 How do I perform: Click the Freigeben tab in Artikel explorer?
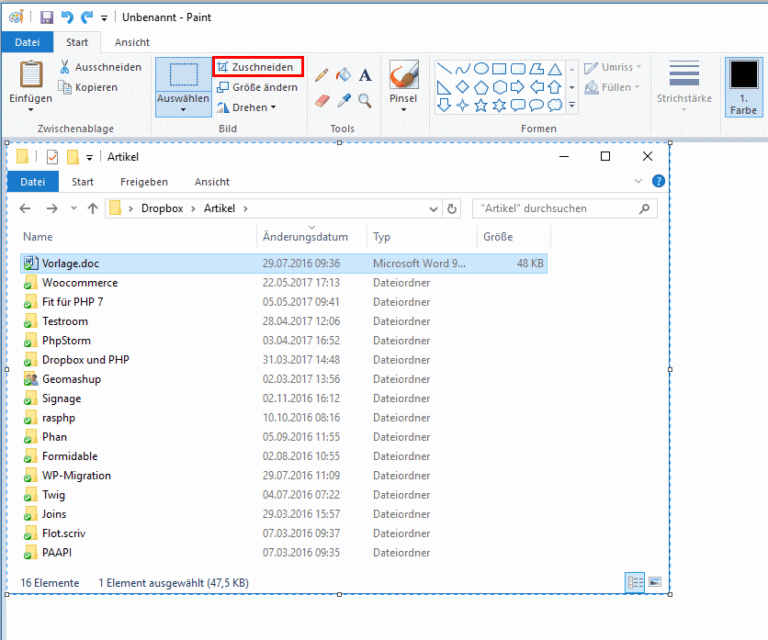point(144,182)
